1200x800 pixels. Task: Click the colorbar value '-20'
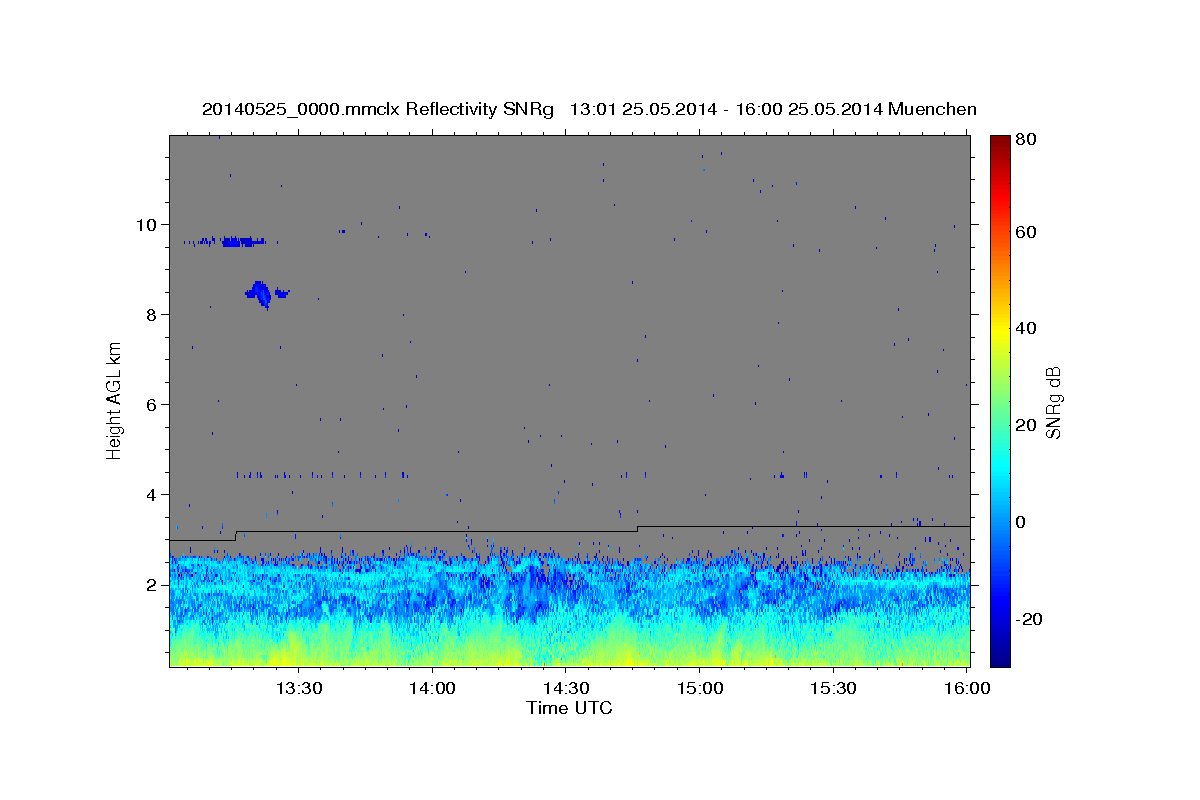tap(1029, 619)
